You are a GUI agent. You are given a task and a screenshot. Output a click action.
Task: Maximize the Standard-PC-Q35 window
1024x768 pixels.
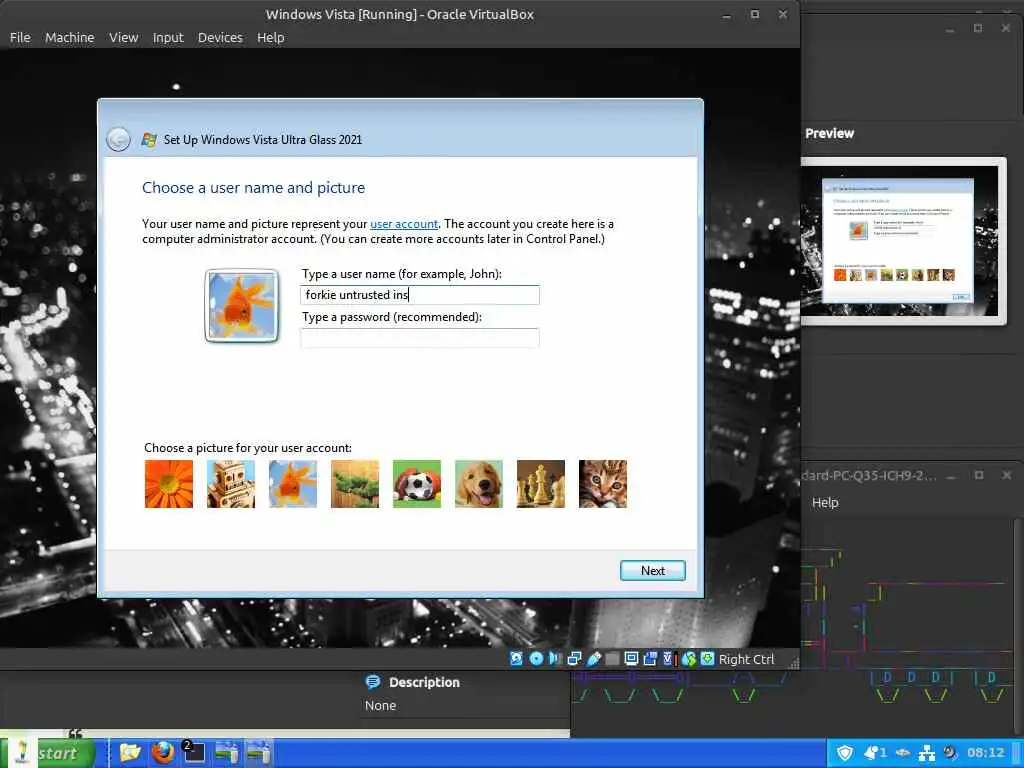click(979, 475)
